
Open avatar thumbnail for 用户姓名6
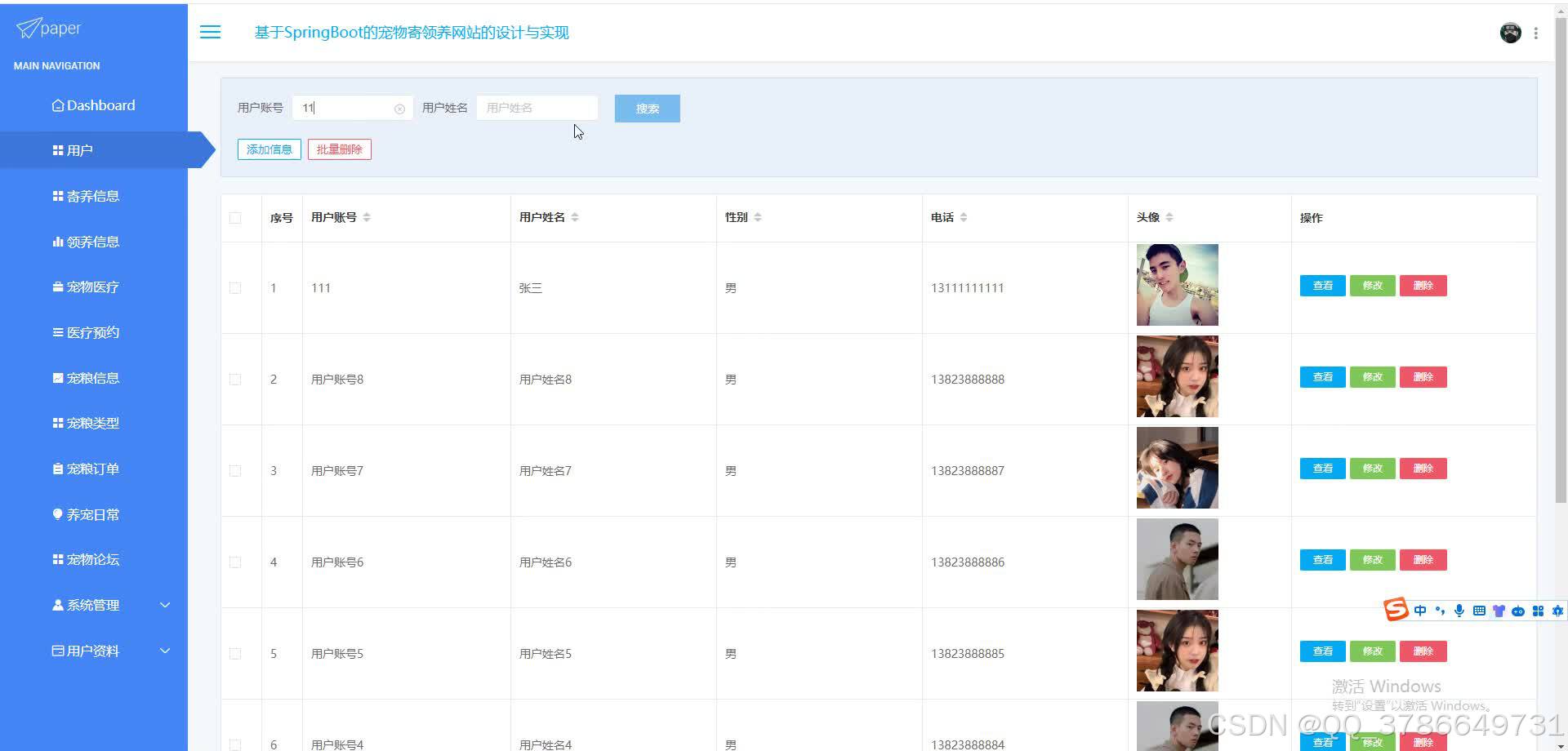(1177, 559)
